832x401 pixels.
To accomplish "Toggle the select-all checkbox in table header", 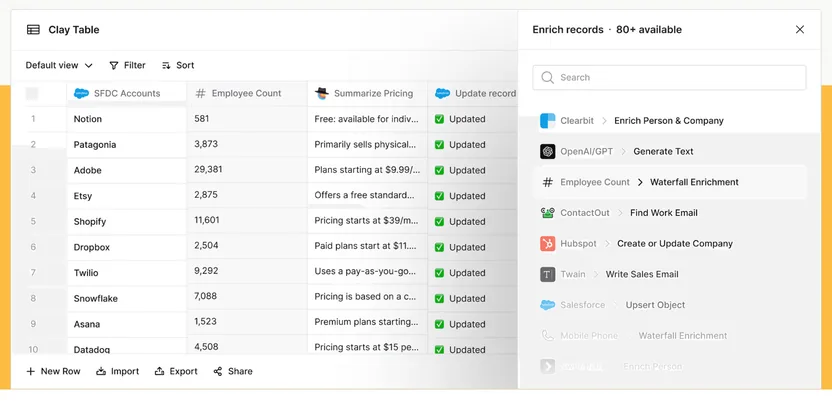I will pyautogui.click(x=32, y=94).
